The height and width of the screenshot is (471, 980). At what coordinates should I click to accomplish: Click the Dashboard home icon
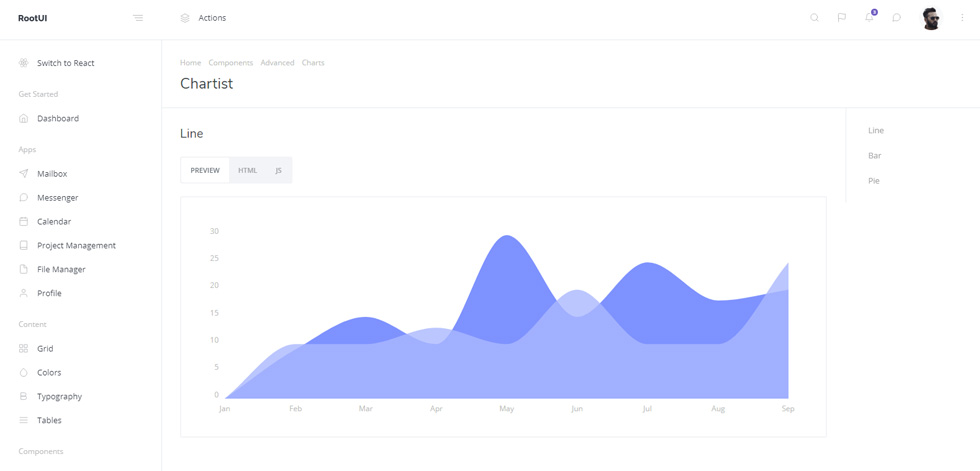24,118
